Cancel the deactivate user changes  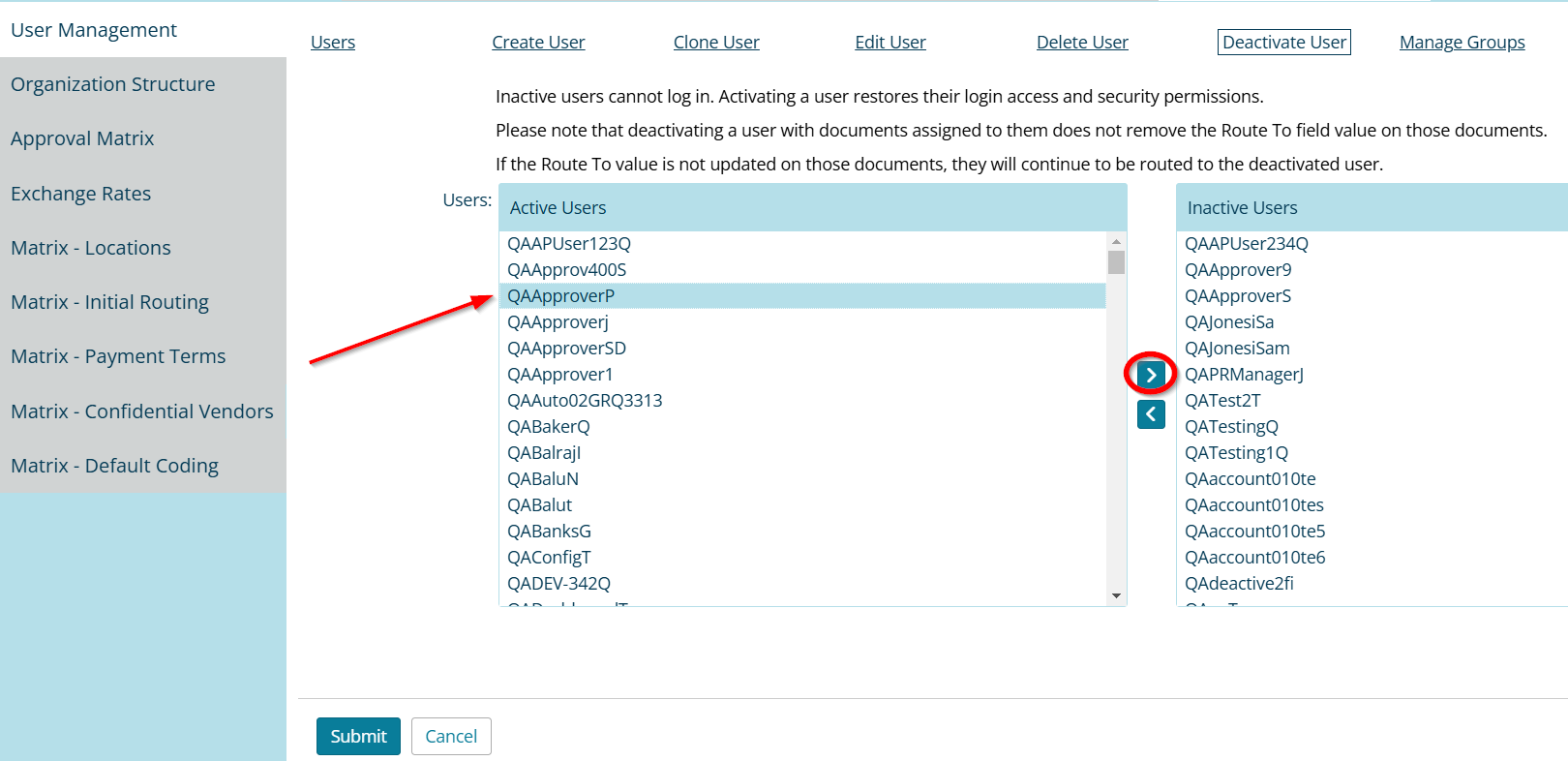(451, 736)
